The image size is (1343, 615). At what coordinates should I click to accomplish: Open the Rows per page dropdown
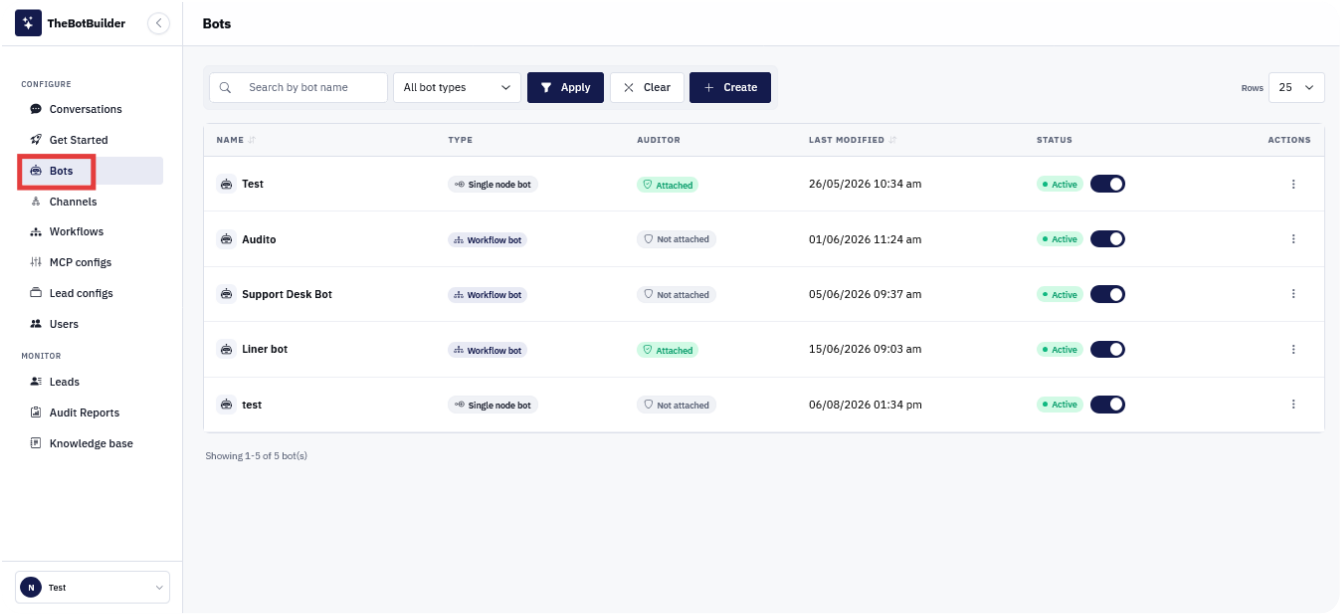click(x=1296, y=87)
